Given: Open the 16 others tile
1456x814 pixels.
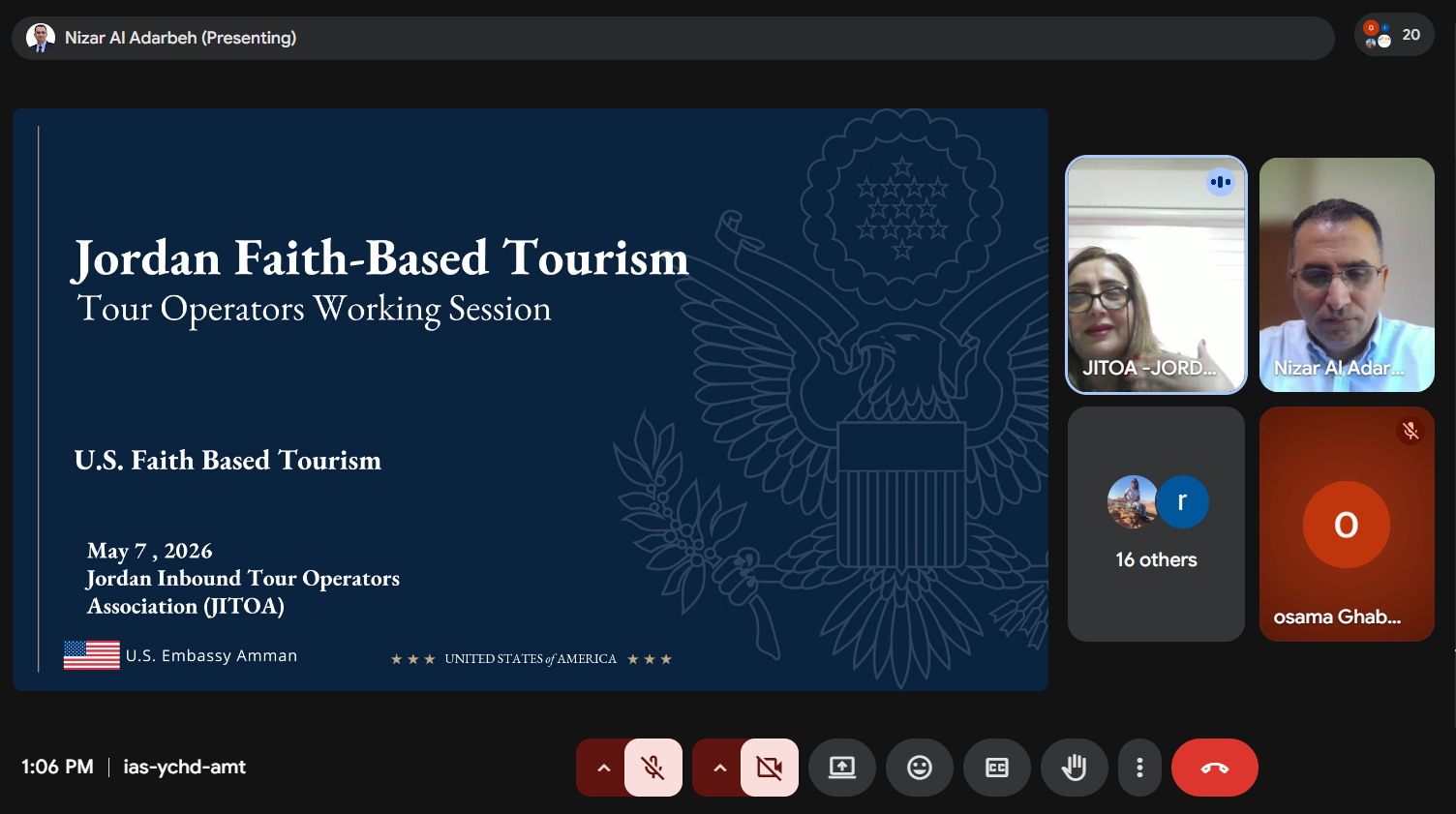Looking at the screenshot, I should (x=1156, y=524).
